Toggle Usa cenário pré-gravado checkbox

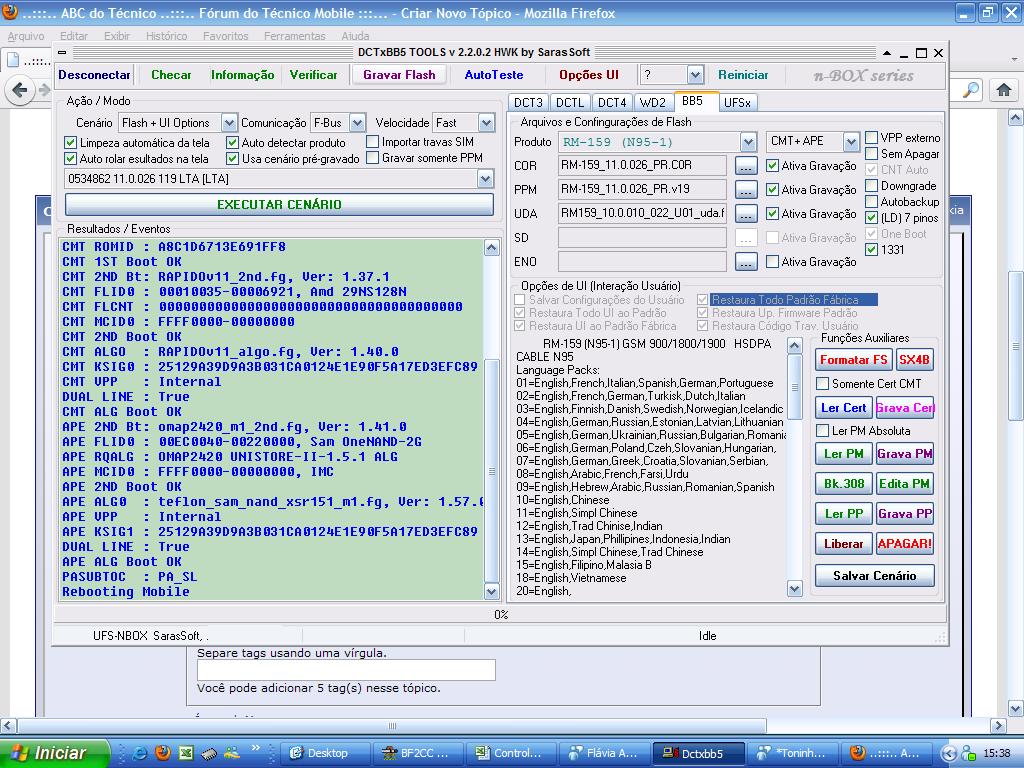click(x=232, y=159)
